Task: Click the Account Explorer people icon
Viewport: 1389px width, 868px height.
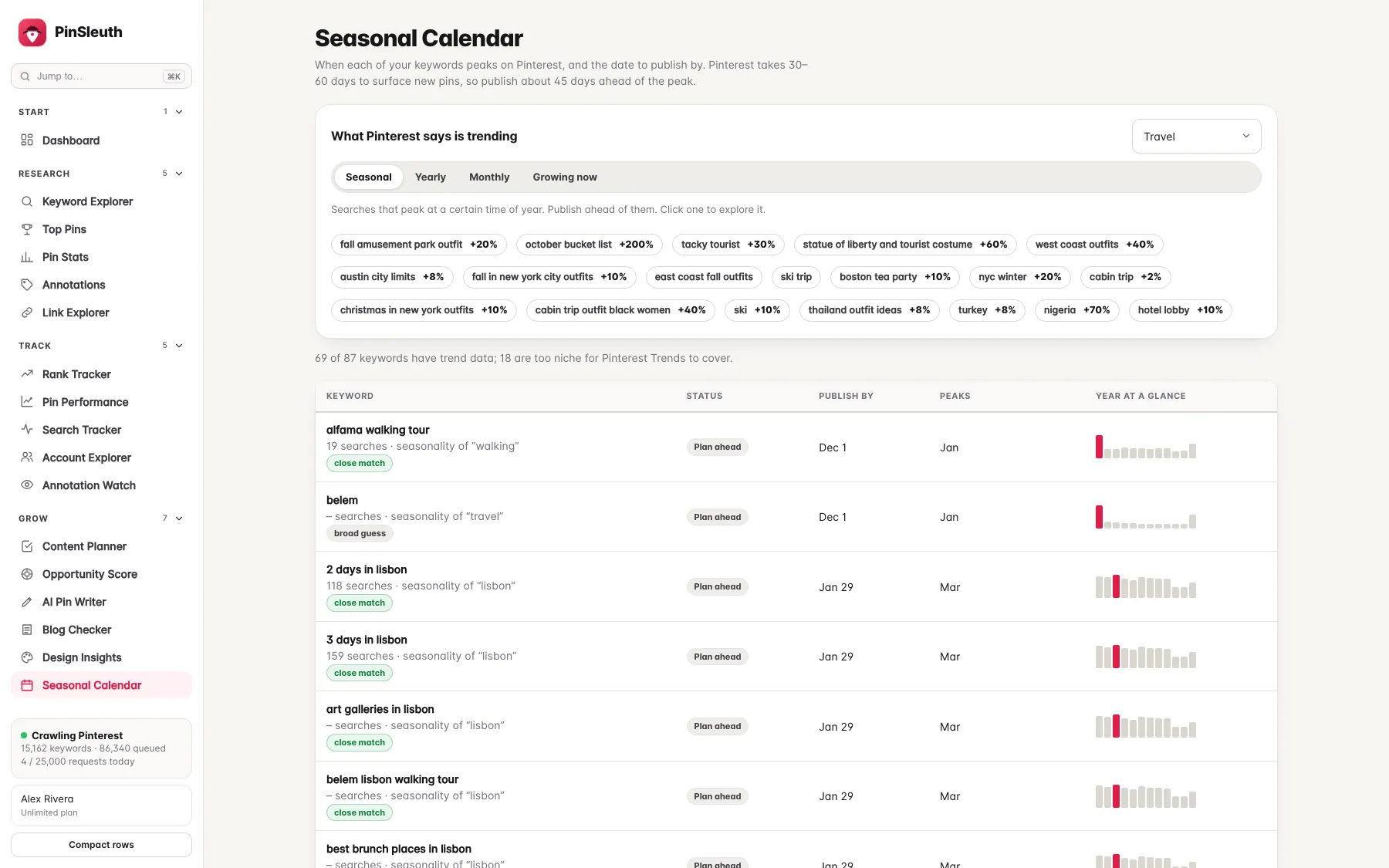Action: point(27,458)
